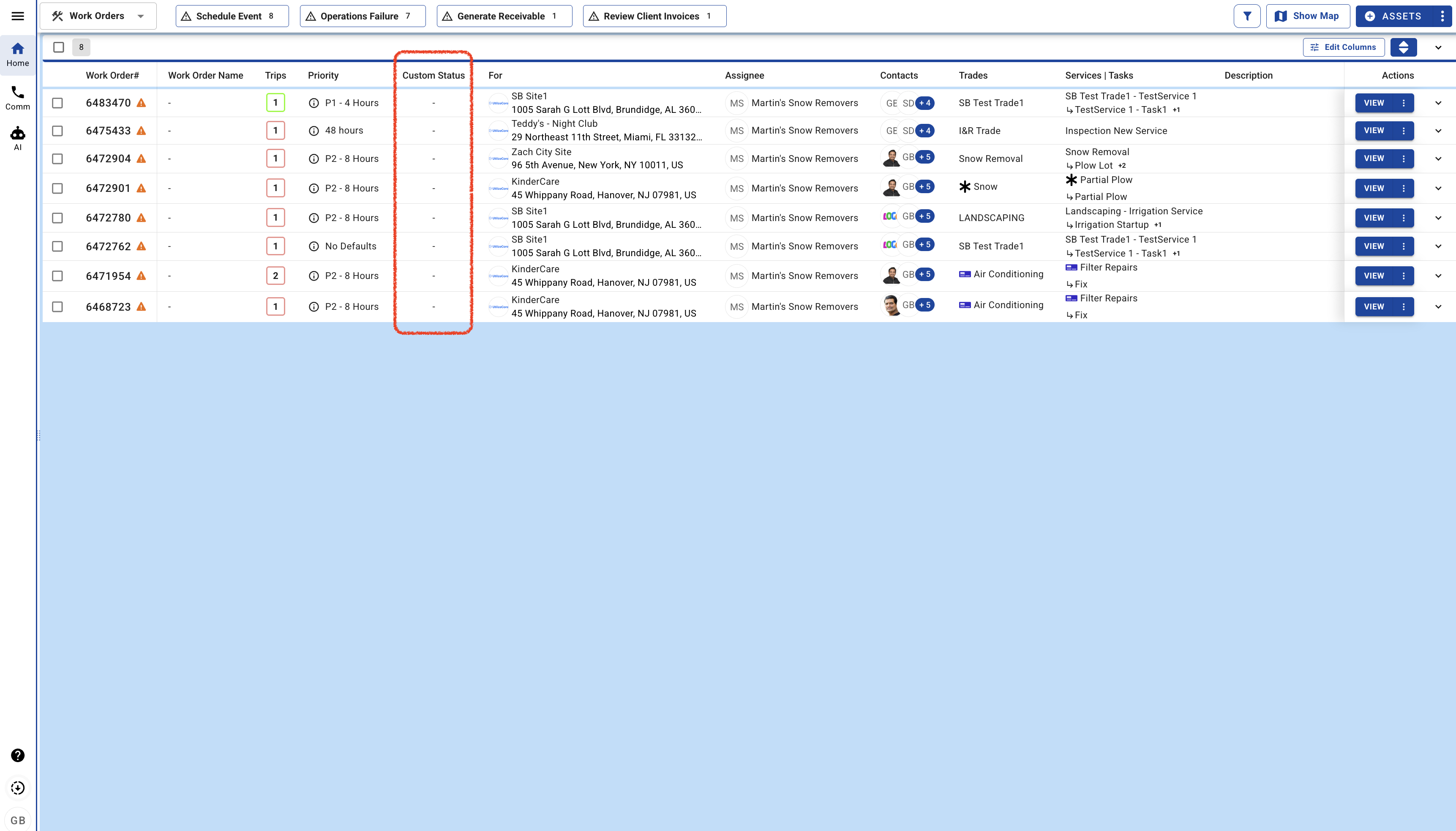
Task: Toggle the select-all checkbox
Action: coord(58,47)
